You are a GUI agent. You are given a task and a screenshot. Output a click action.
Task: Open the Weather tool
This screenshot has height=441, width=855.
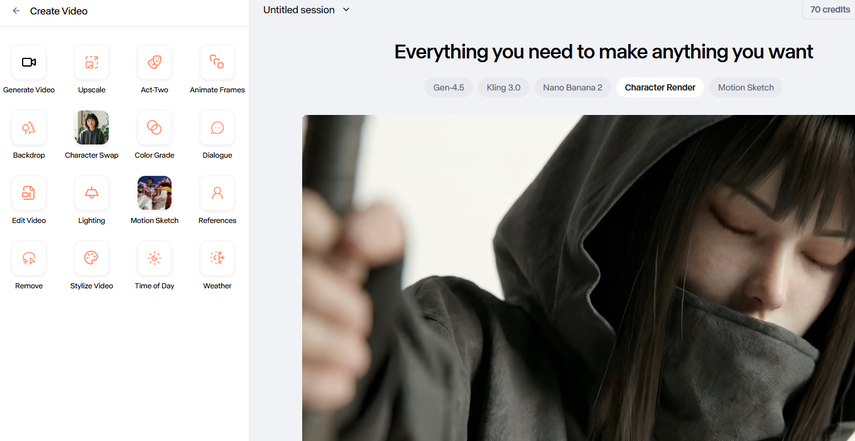217,258
